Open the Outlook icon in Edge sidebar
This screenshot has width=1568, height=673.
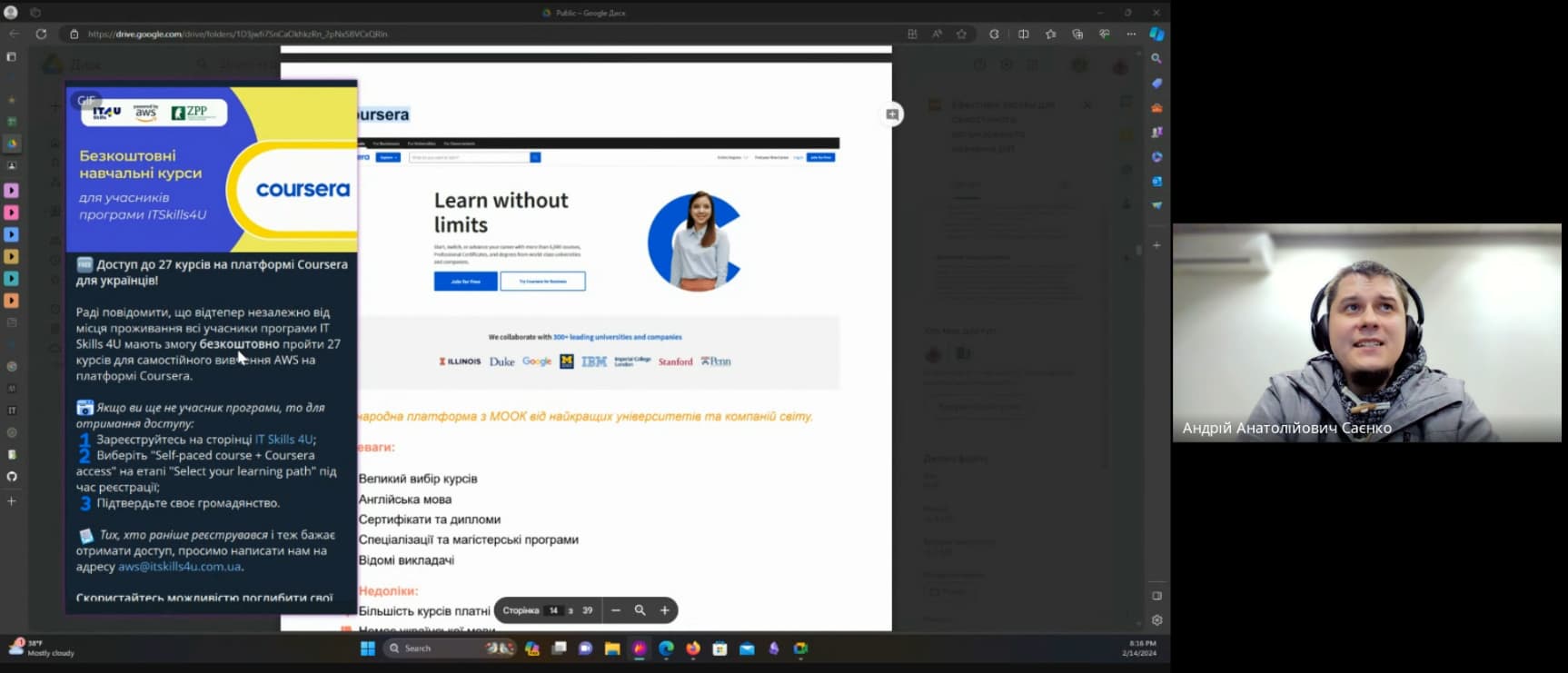click(x=1156, y=181)
